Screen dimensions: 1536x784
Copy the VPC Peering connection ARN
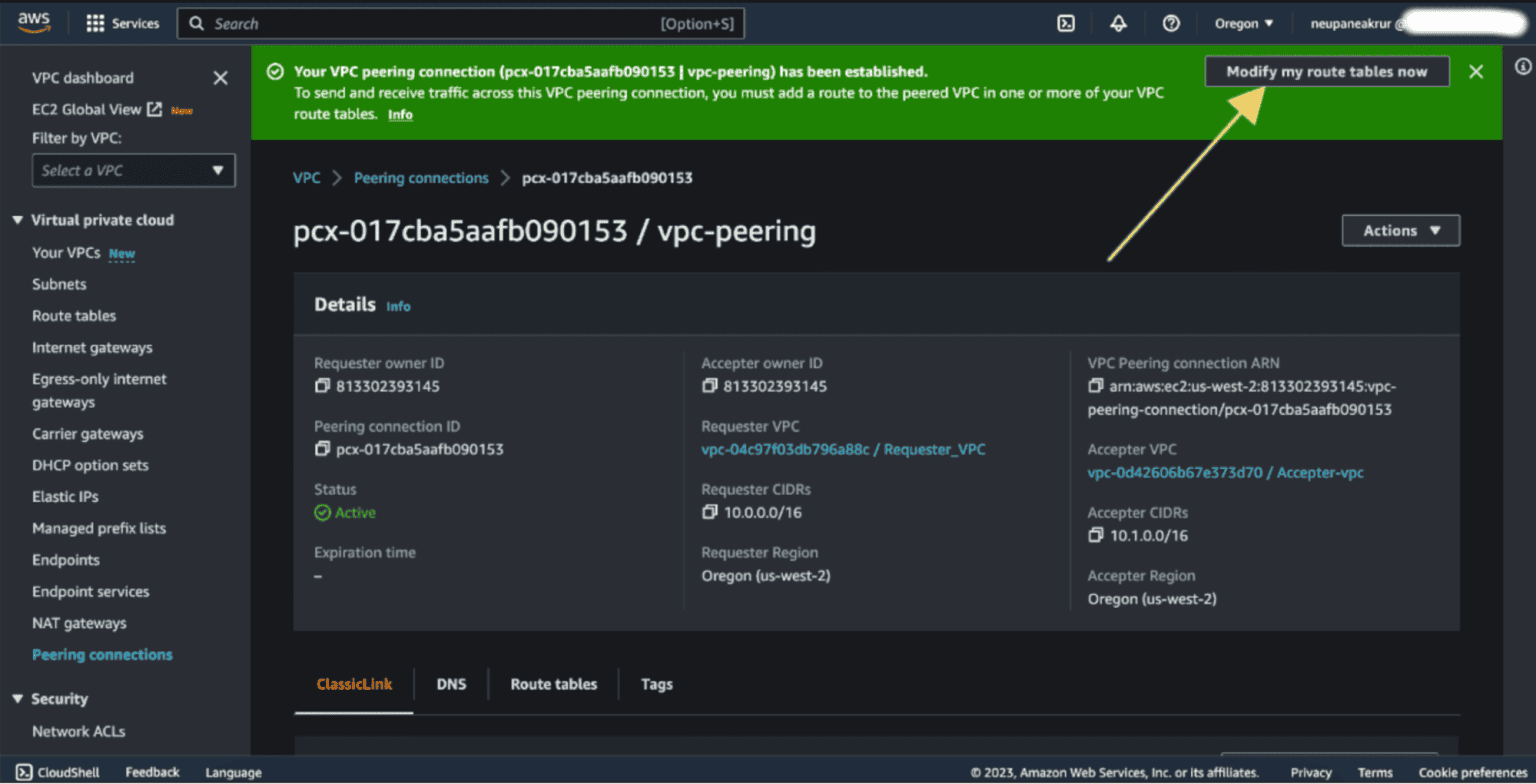pyautogui.click(x=1095, y=386)
